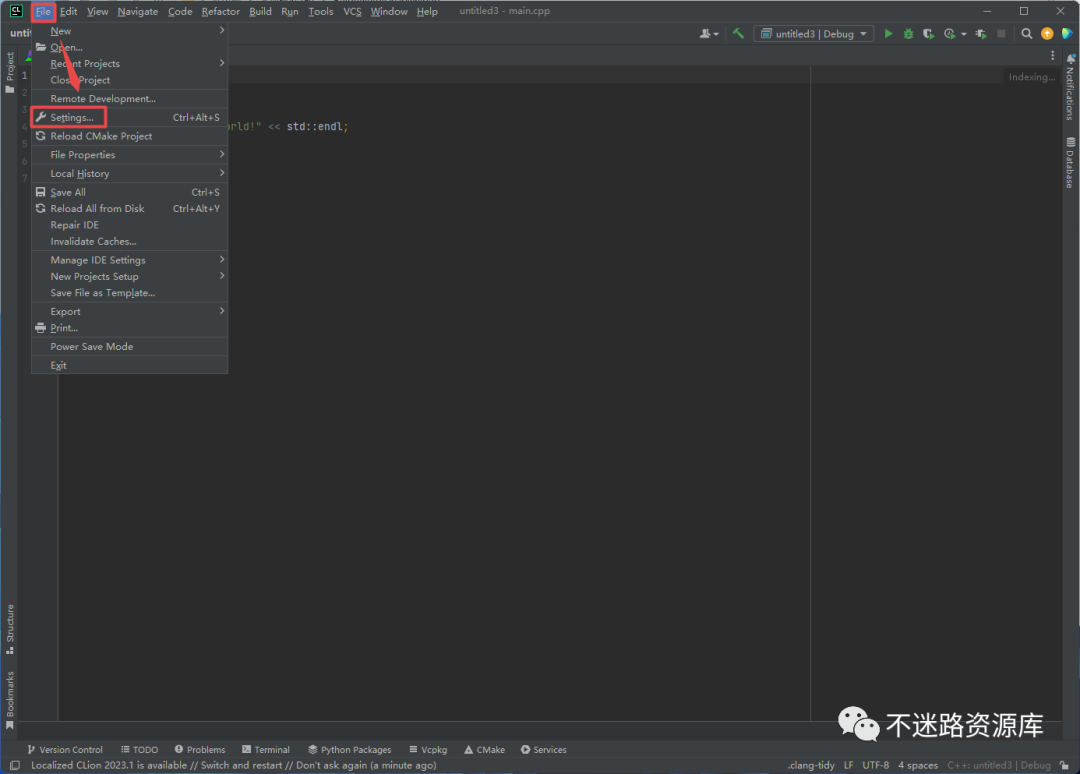Open the TODO tool tab
The width and height of the screenshot is (1080, 774).
click(x=139, y=749)
